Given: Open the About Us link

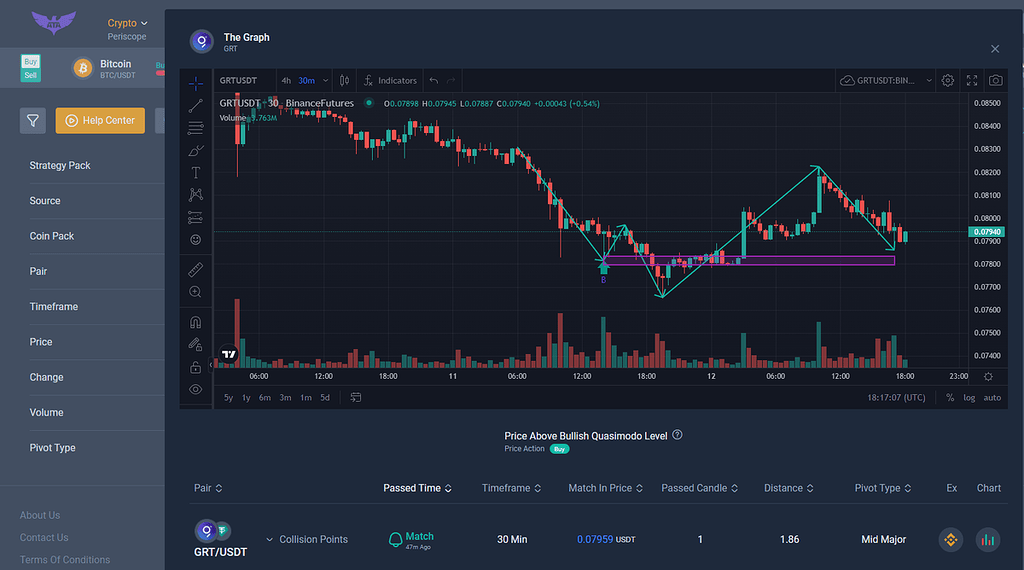Looking at the screenshot, I should (40, 515).
